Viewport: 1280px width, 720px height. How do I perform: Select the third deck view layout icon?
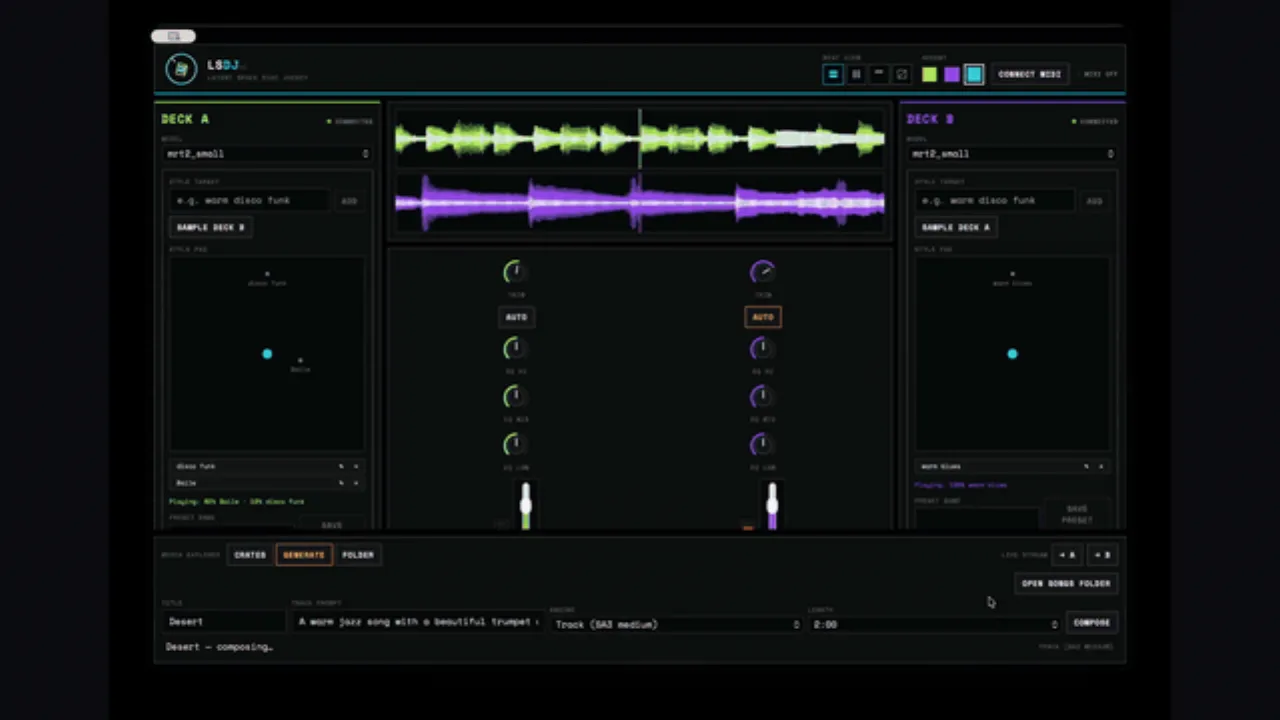pyautogui.click(x=879, y=74)
